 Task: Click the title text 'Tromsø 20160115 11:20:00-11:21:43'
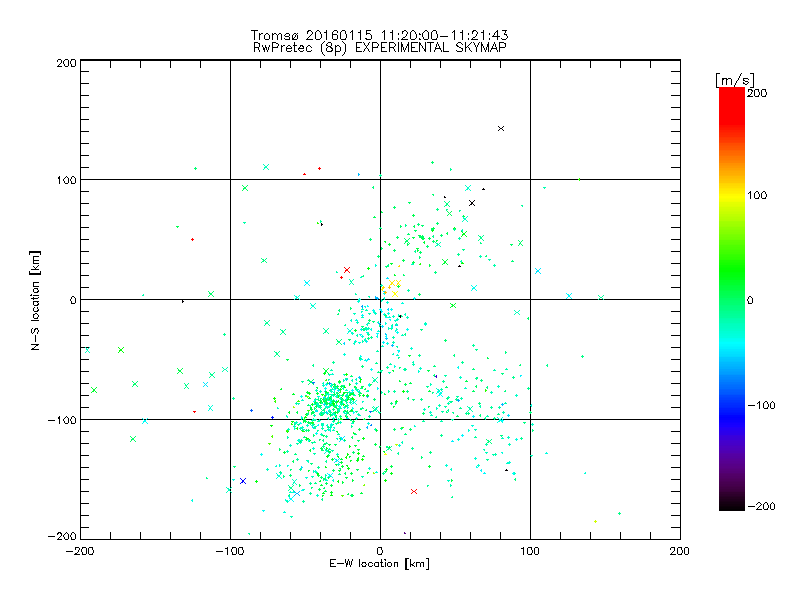[x=379, y=35]
